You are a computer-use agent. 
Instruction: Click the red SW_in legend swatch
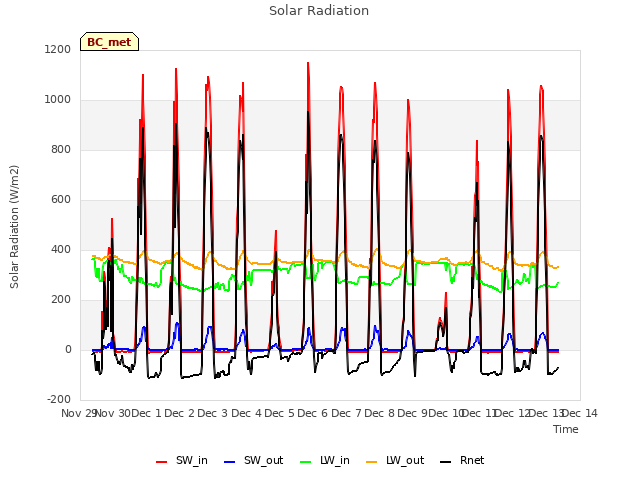pyautogui.click(x=162, y=462)
